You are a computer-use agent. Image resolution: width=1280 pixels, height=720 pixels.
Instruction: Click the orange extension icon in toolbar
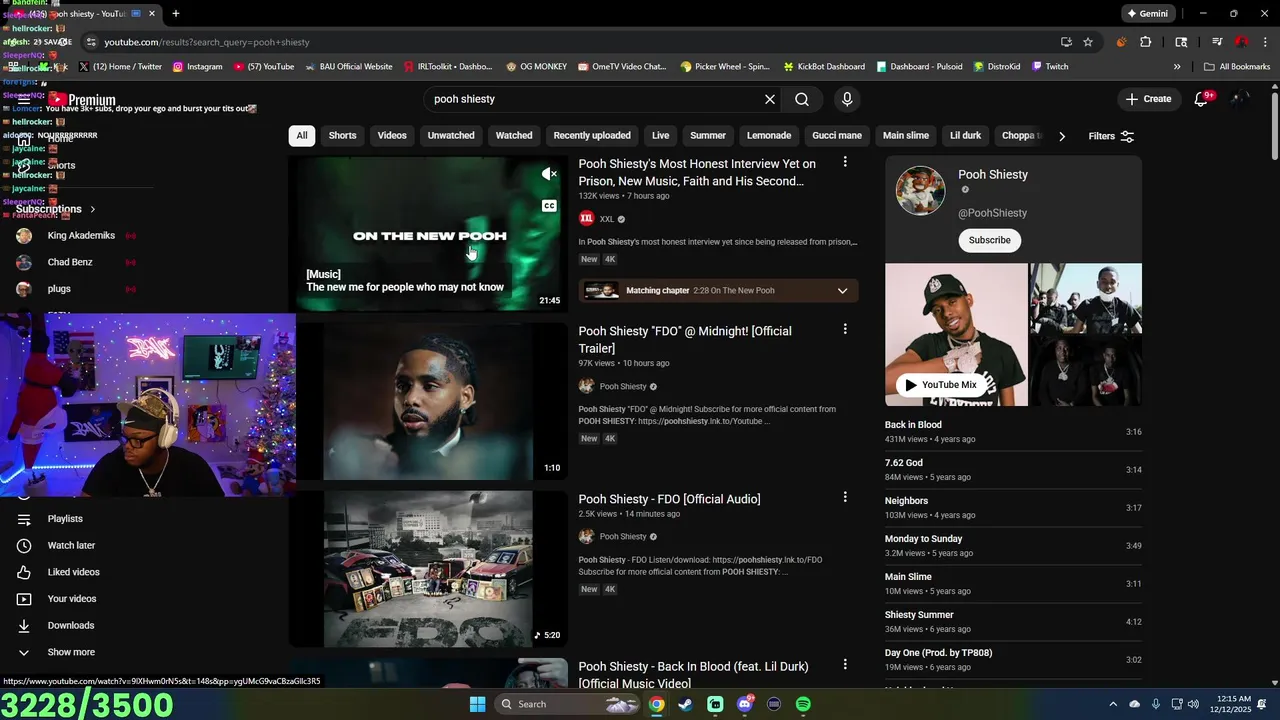pos(1121,42)
